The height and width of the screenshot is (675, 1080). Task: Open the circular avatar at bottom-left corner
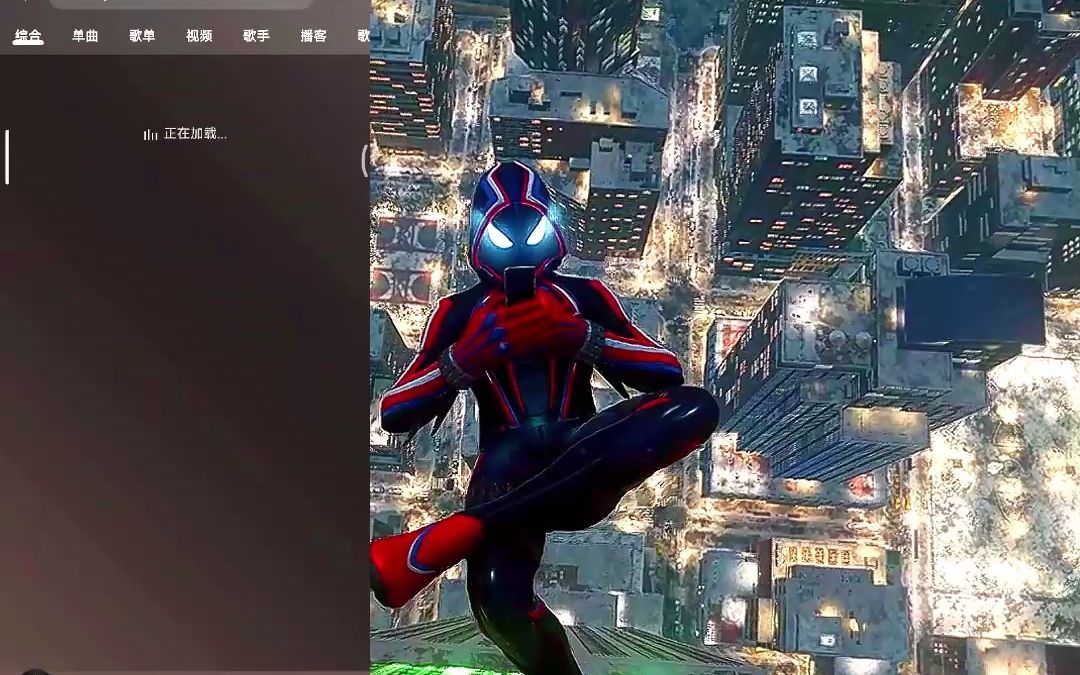[35, 671]
